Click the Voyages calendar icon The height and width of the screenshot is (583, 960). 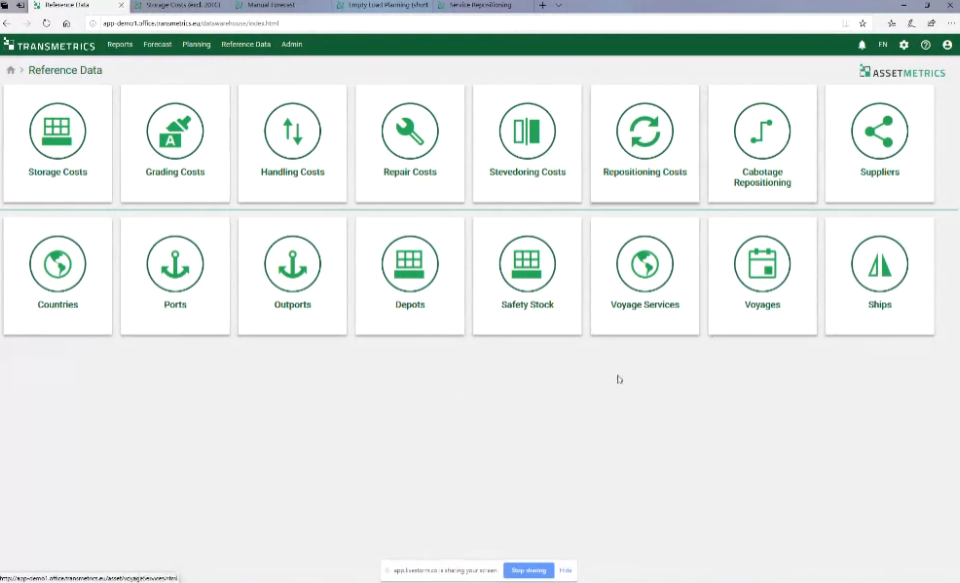click(x=762, y=263)
